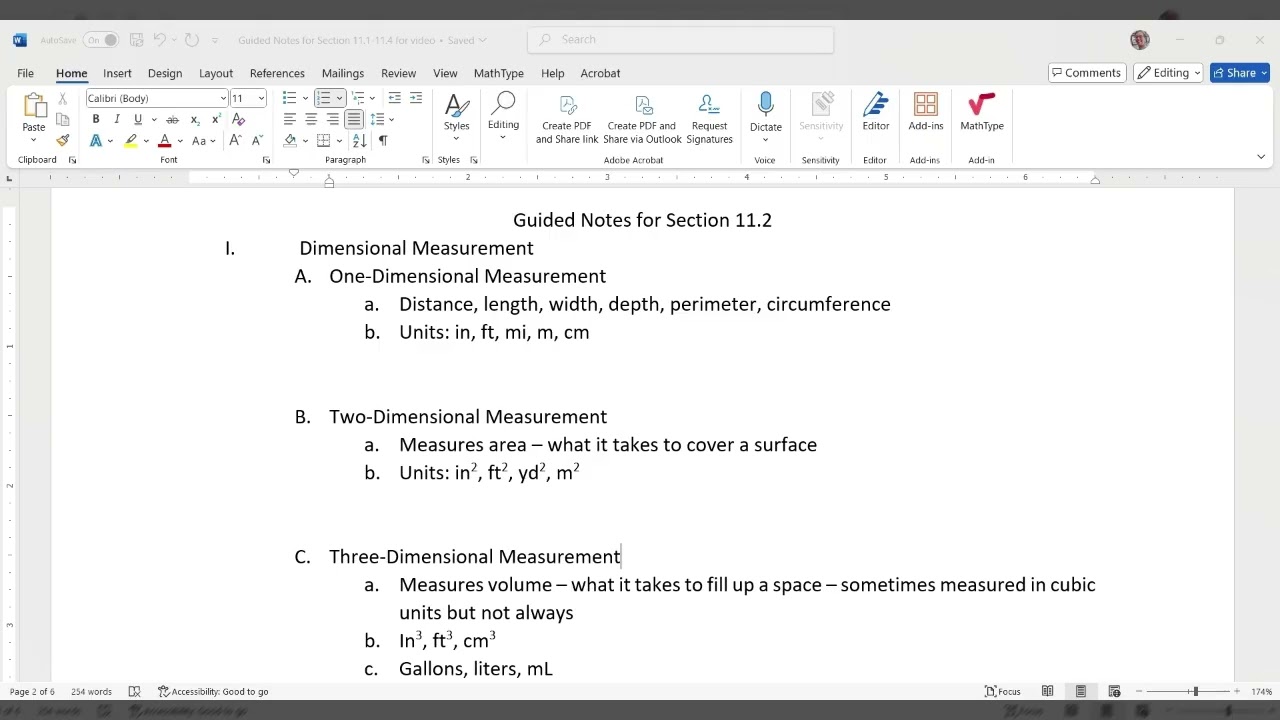Apply subscript formatting
The image size is (1280, 720).
(195, 120)
